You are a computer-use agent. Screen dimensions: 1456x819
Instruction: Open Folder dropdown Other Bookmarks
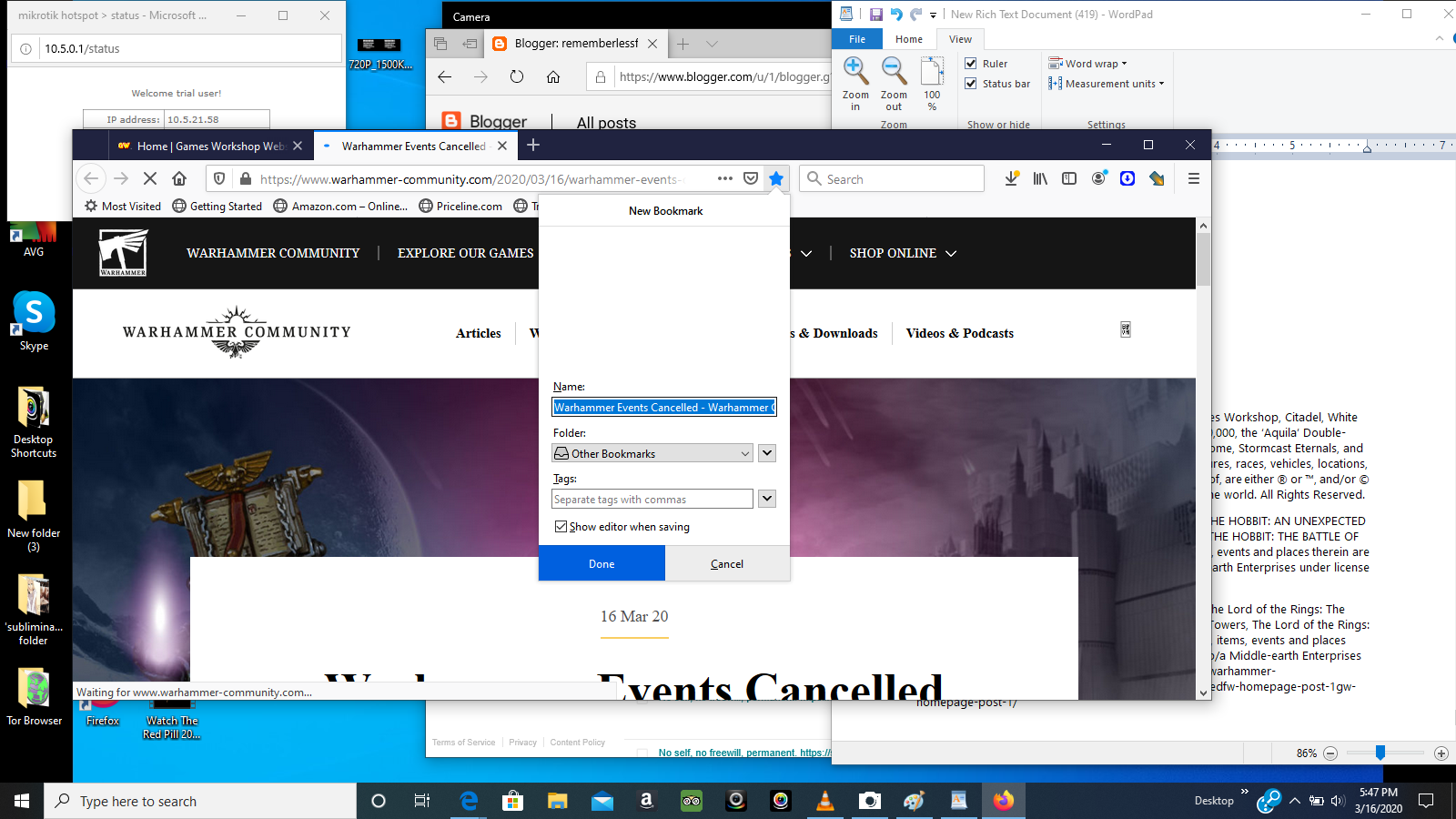(652, 453)
